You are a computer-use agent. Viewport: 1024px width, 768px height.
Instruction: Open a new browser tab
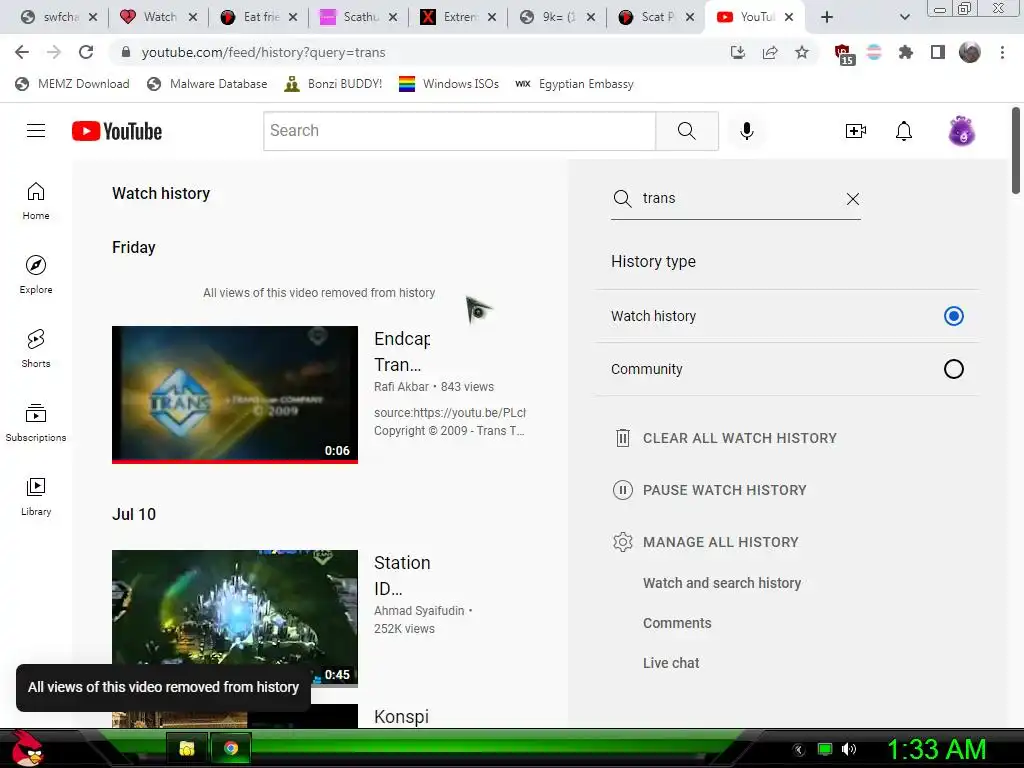(x=827, y=17)
